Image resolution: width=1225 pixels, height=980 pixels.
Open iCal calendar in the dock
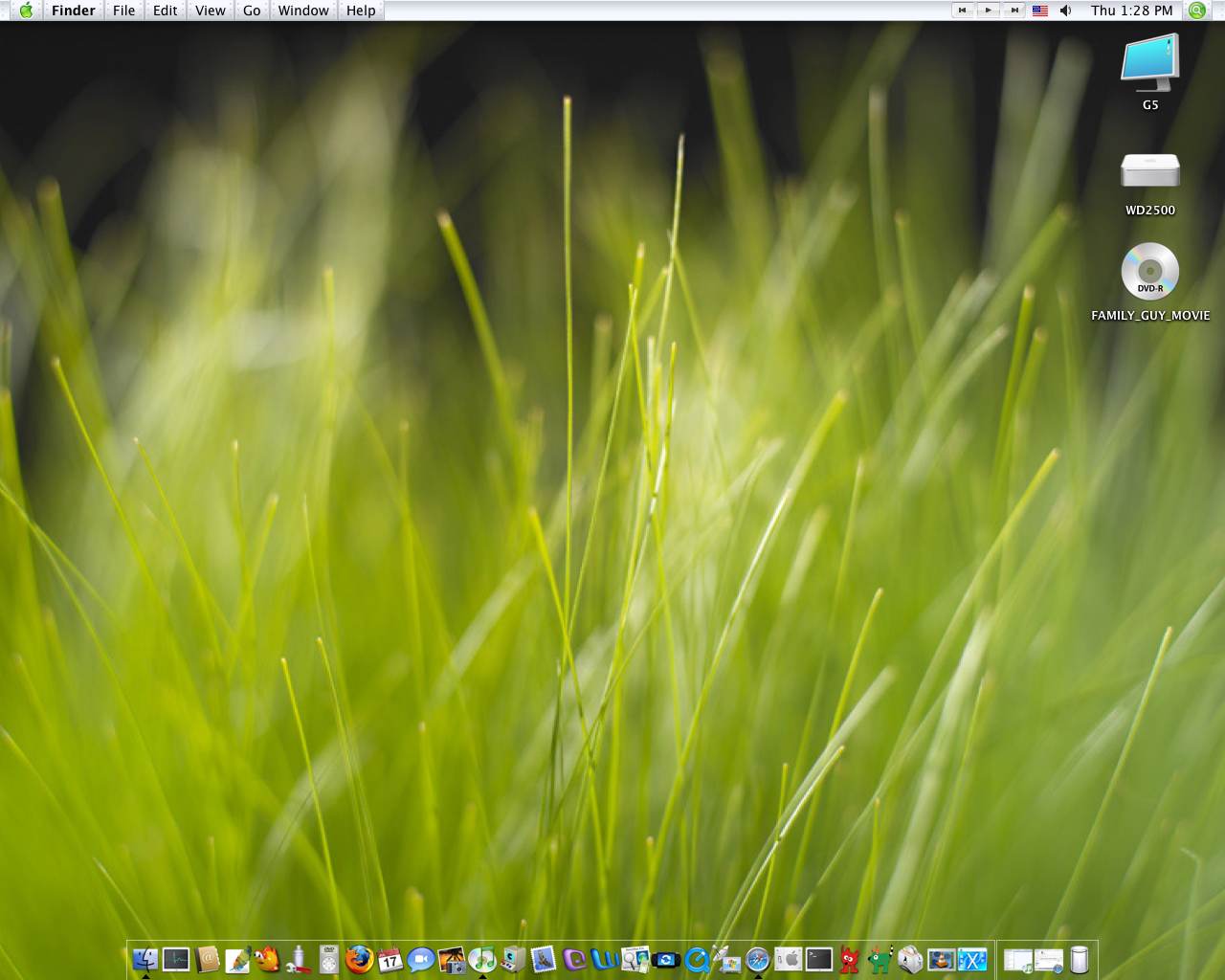point(390,959)
